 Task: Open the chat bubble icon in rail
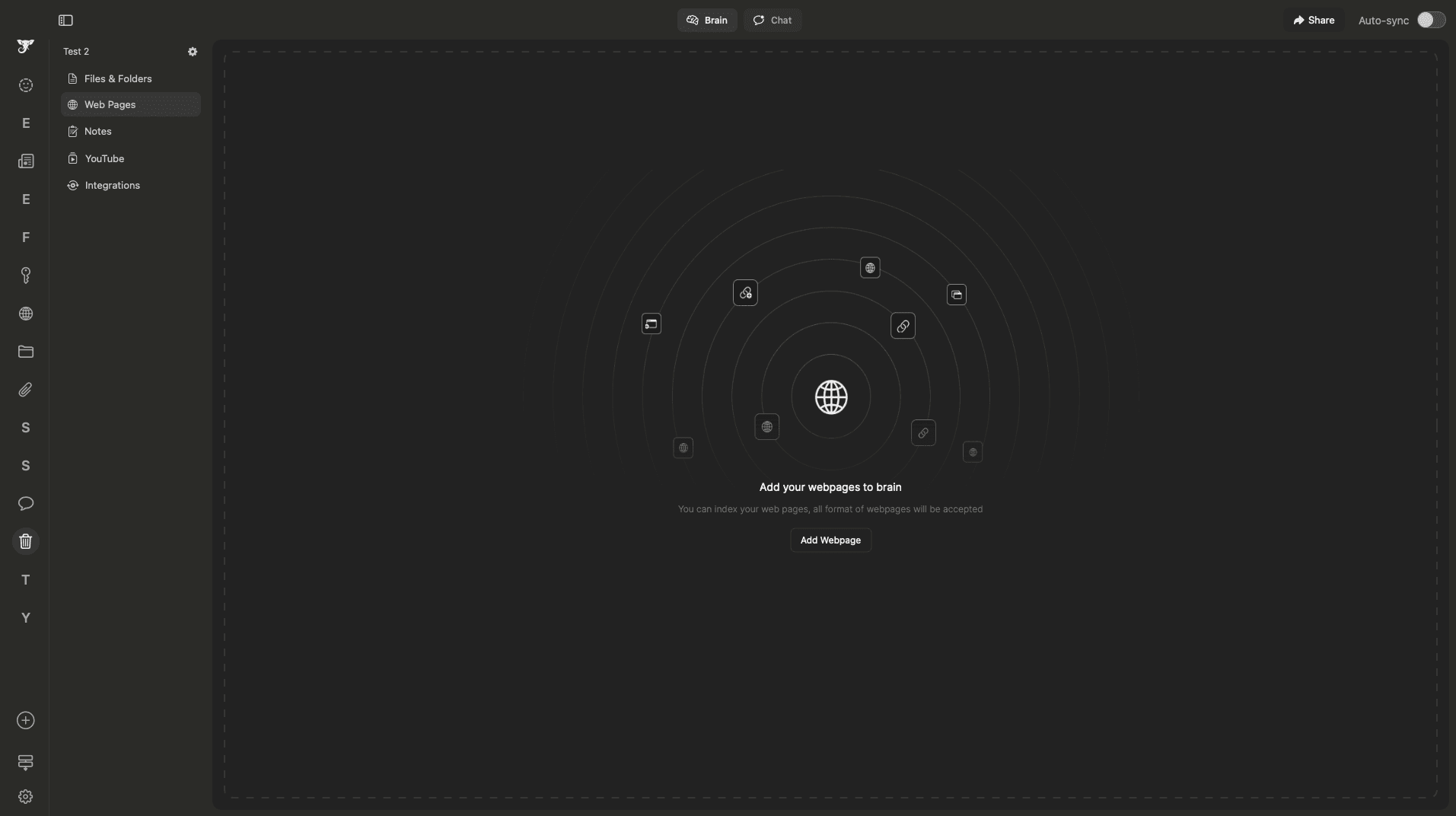point(26,504)
